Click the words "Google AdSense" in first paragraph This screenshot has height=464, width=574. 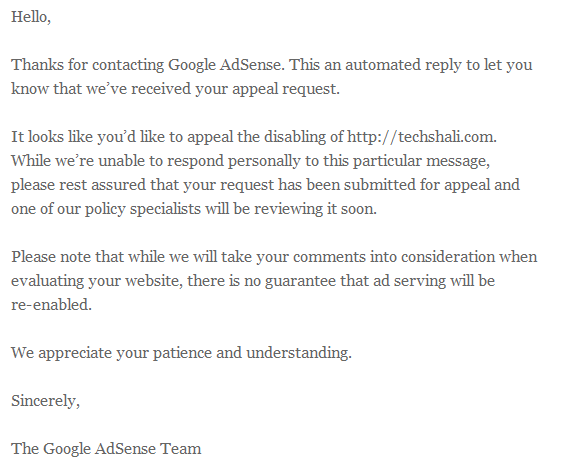coord(224,65)
